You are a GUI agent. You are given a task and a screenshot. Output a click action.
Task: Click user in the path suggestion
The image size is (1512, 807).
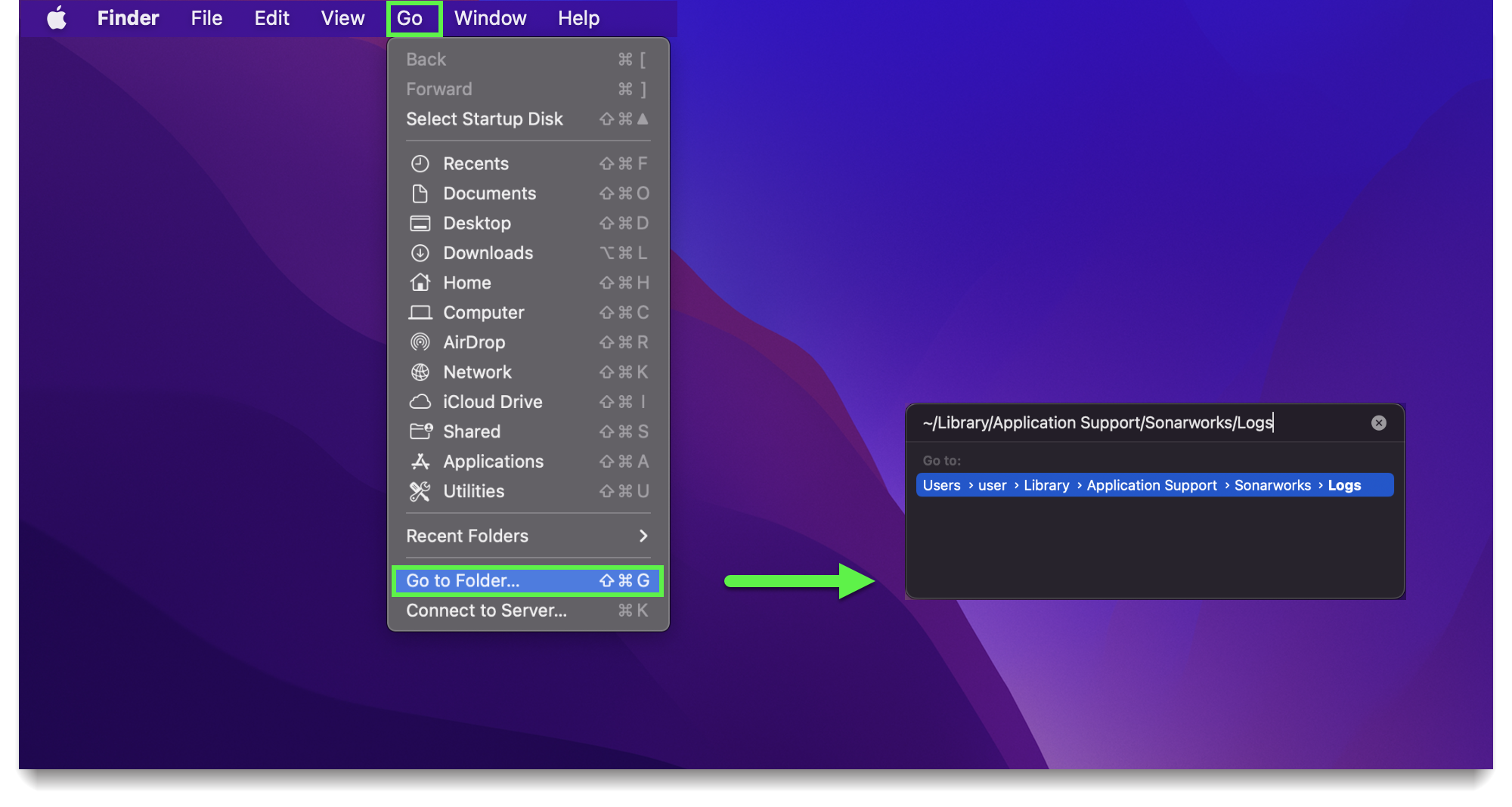point(993,486)
